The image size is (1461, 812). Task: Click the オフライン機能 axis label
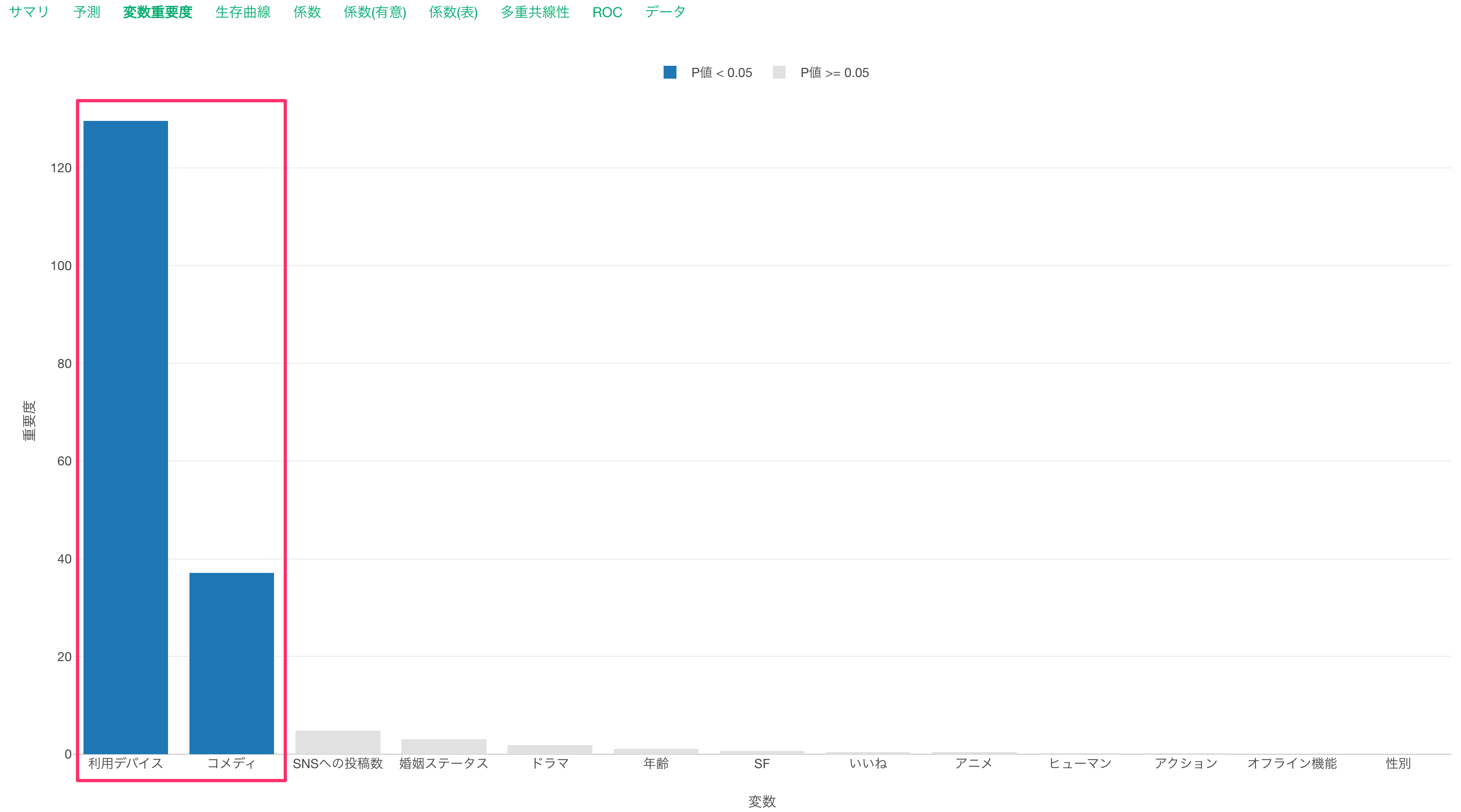pos(1292,763)
